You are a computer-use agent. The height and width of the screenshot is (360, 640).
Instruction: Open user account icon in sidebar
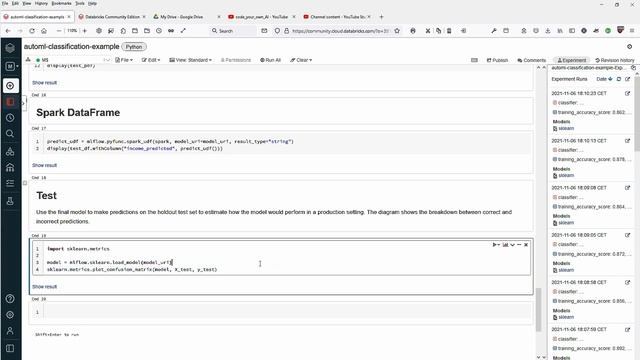pyautogui.click(x=10, y=331)
